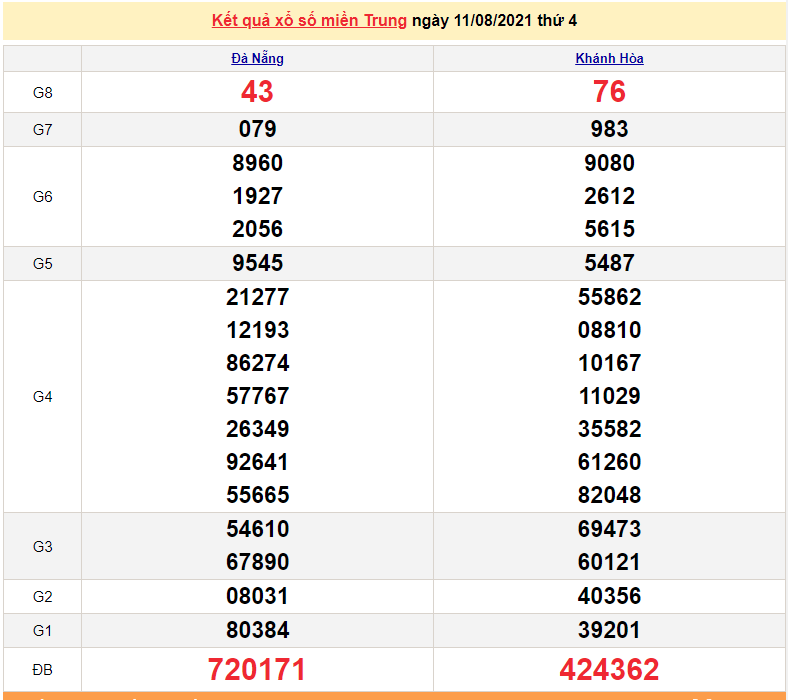This screenshot has height=700, width=788.
Task: Click G6 result 2612
Action: point(609,196)
